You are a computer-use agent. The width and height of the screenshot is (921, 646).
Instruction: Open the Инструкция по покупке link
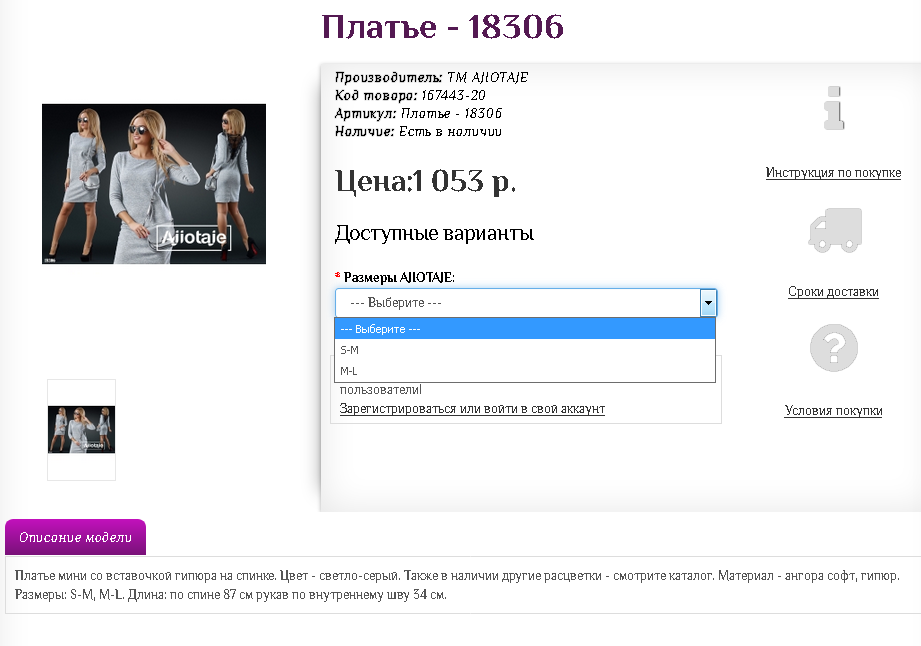point(833,173)
